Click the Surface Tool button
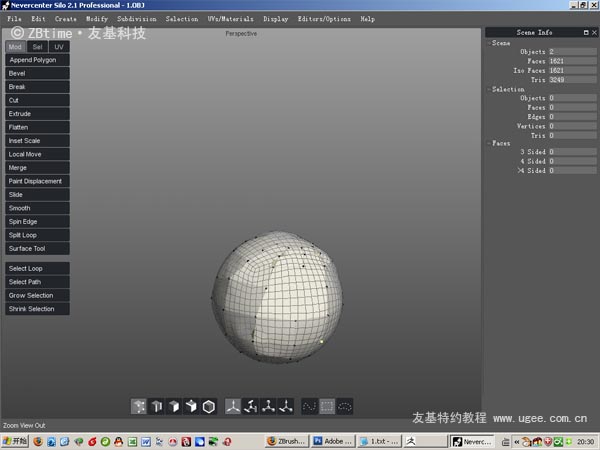600x450 pixels. [x=38, y=248]
